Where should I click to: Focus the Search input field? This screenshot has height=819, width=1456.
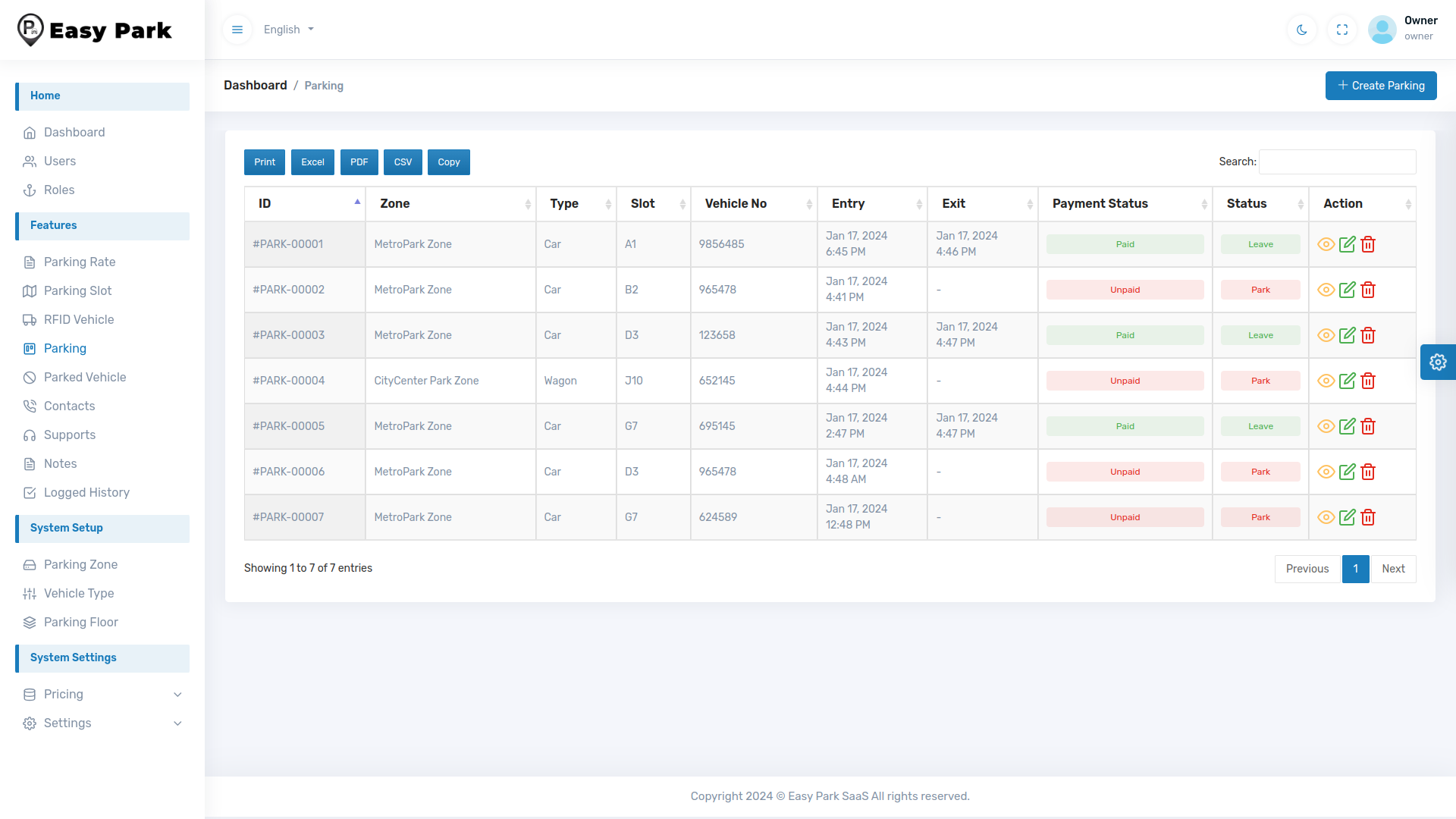(1337, 162)
